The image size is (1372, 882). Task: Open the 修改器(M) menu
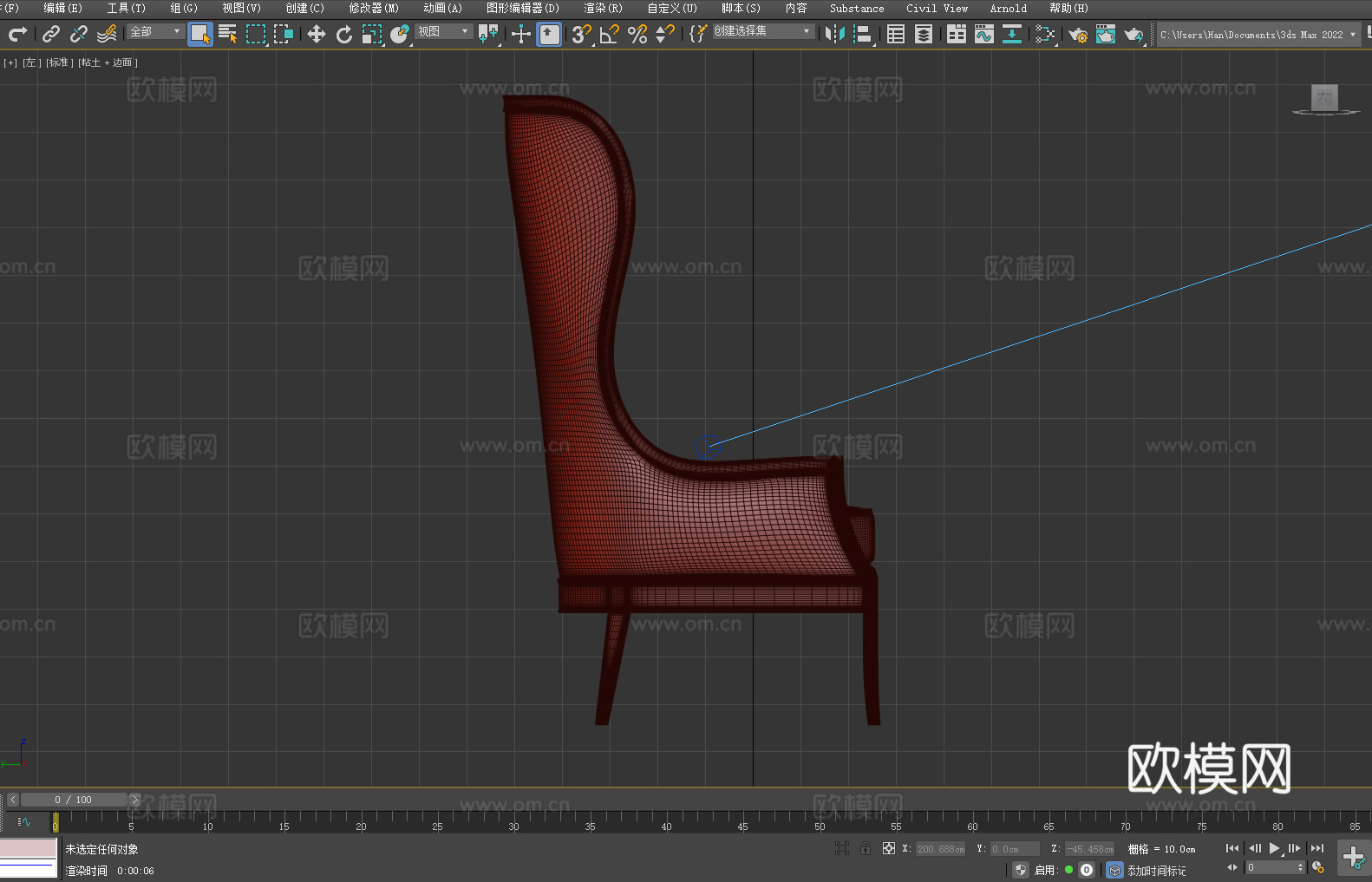point(374,8)
